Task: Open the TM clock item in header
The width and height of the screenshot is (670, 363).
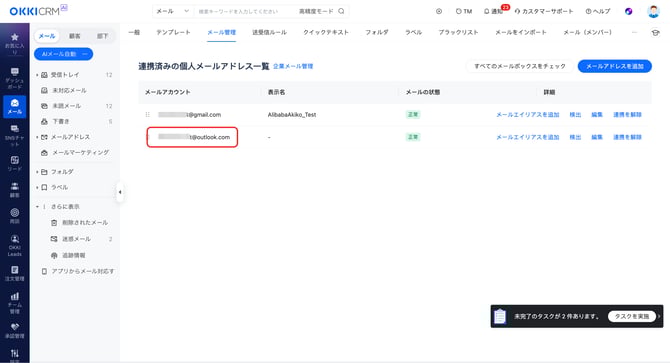Action: 464,12
